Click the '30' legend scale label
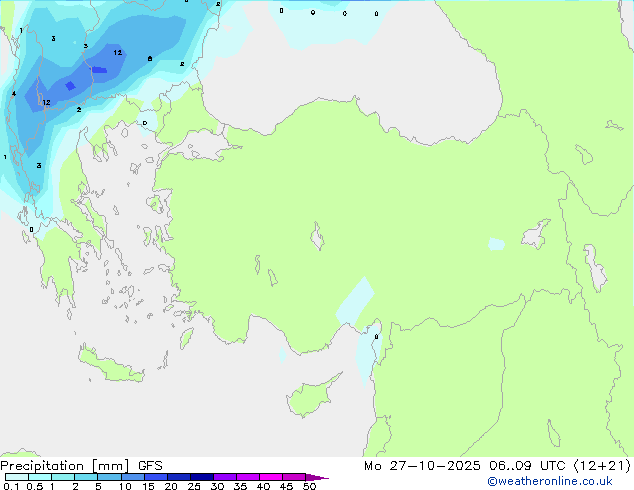Image resolution: width=634 pixels, height=490 pixels. click(217, 486)
